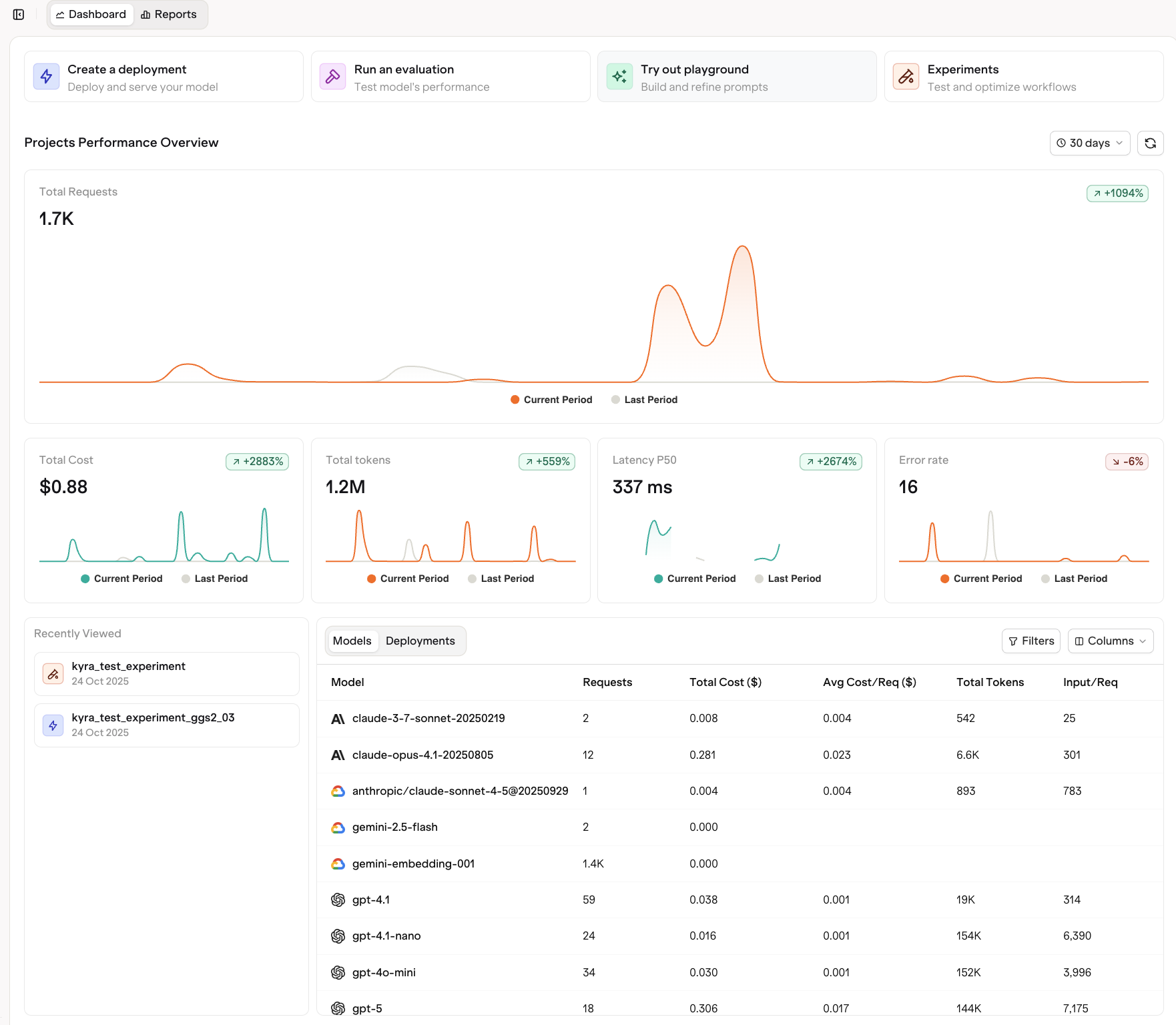Click the hammer evaluation icon
Viewport: 1176px width, 1025px height.
[332, 77]
